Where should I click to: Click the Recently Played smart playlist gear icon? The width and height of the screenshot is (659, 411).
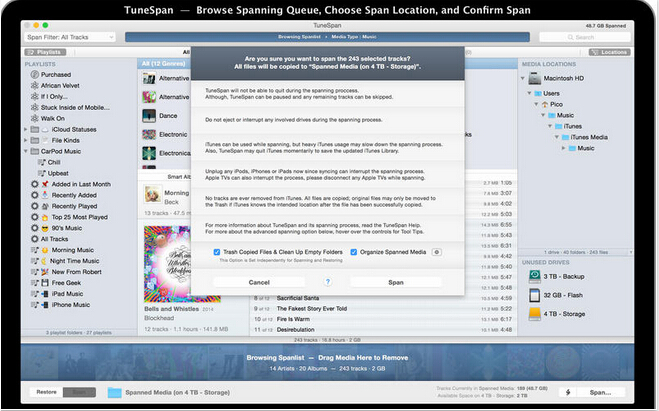[35, 206]
